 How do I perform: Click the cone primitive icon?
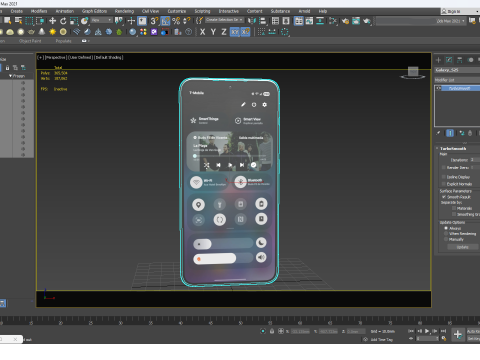[x=42, y=32]
